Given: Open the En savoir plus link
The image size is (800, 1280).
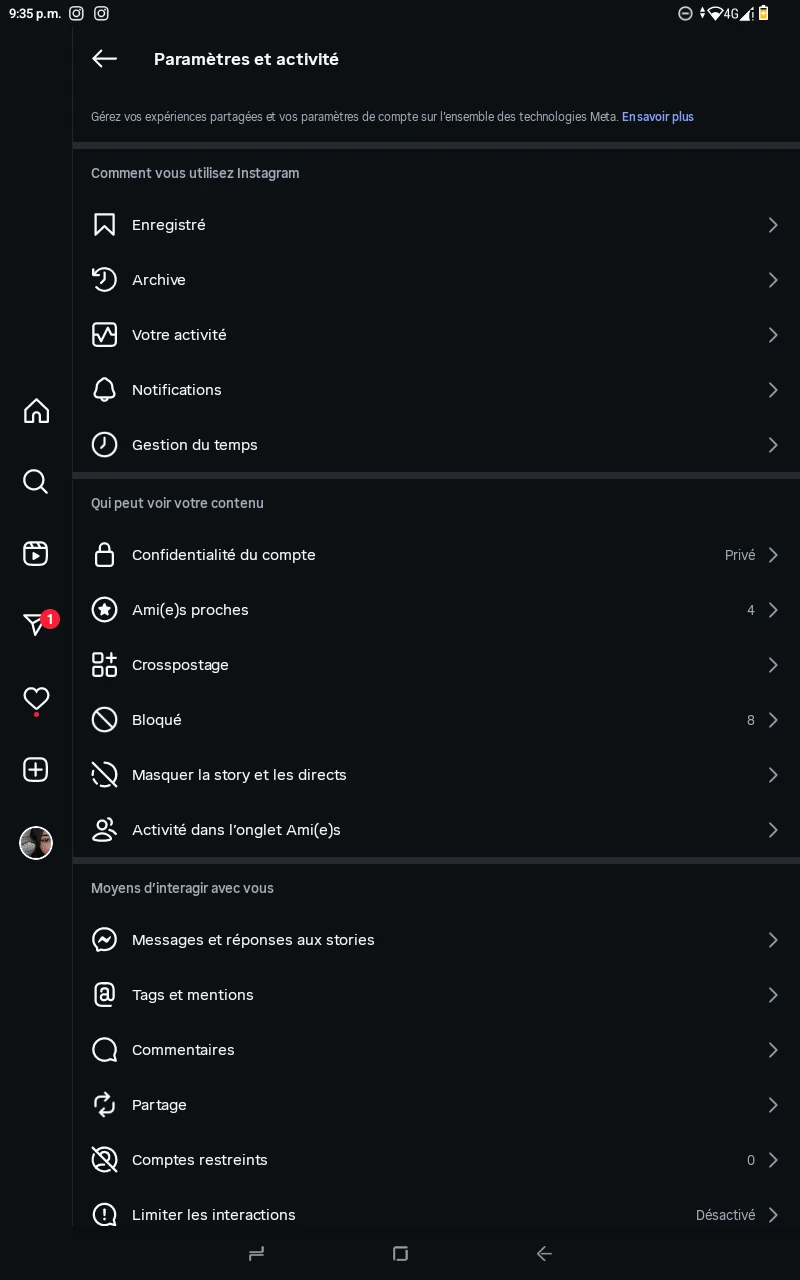Looking at the screenshot, I should click(658, 117).
